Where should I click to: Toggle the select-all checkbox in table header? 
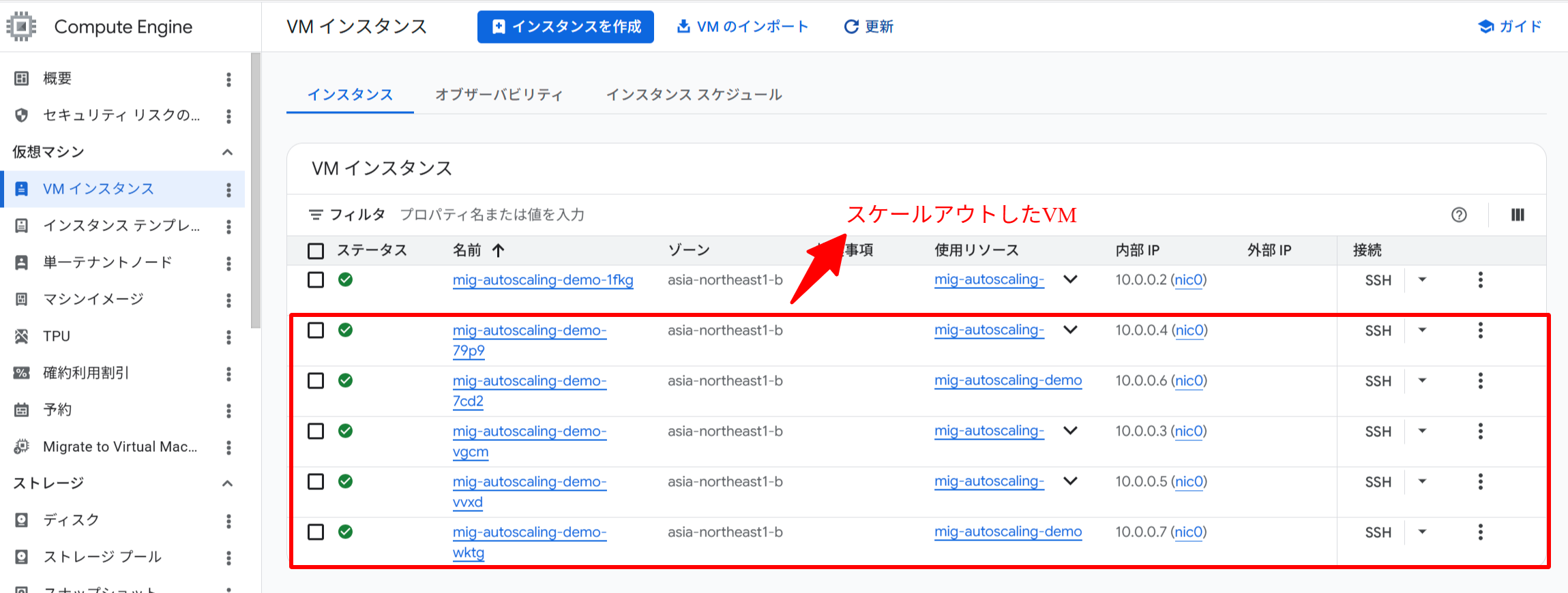pos(316,251)
